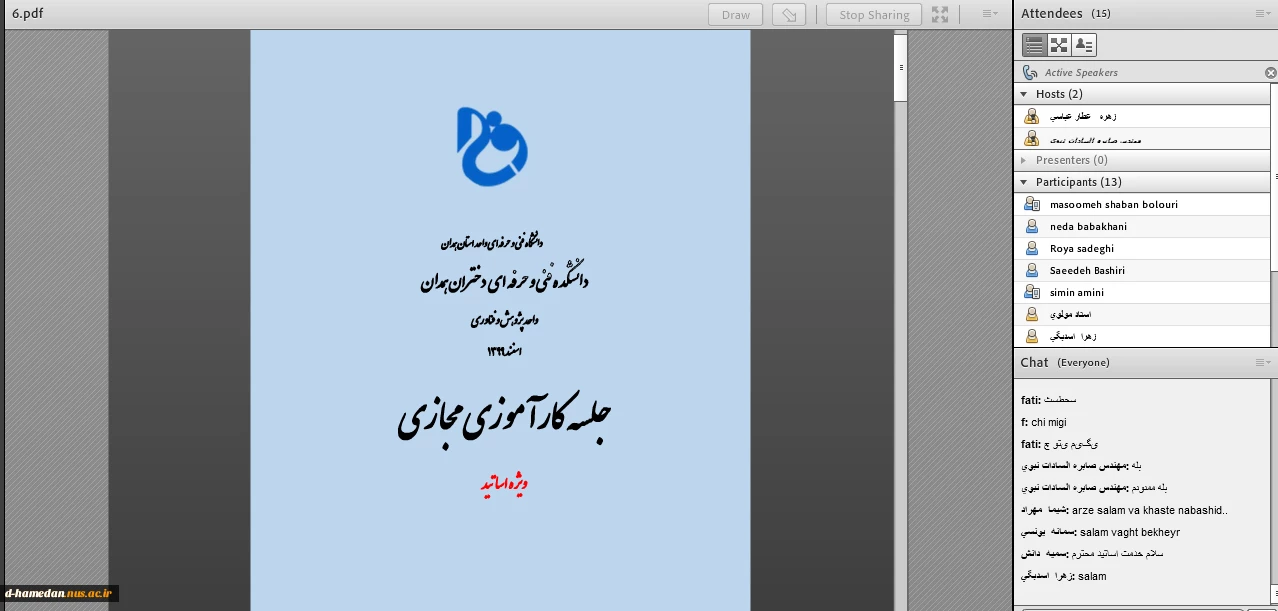Switch to Attendee list view
The height and width of the screenshot is (611, 1278).
click(x=1034, y=45)
